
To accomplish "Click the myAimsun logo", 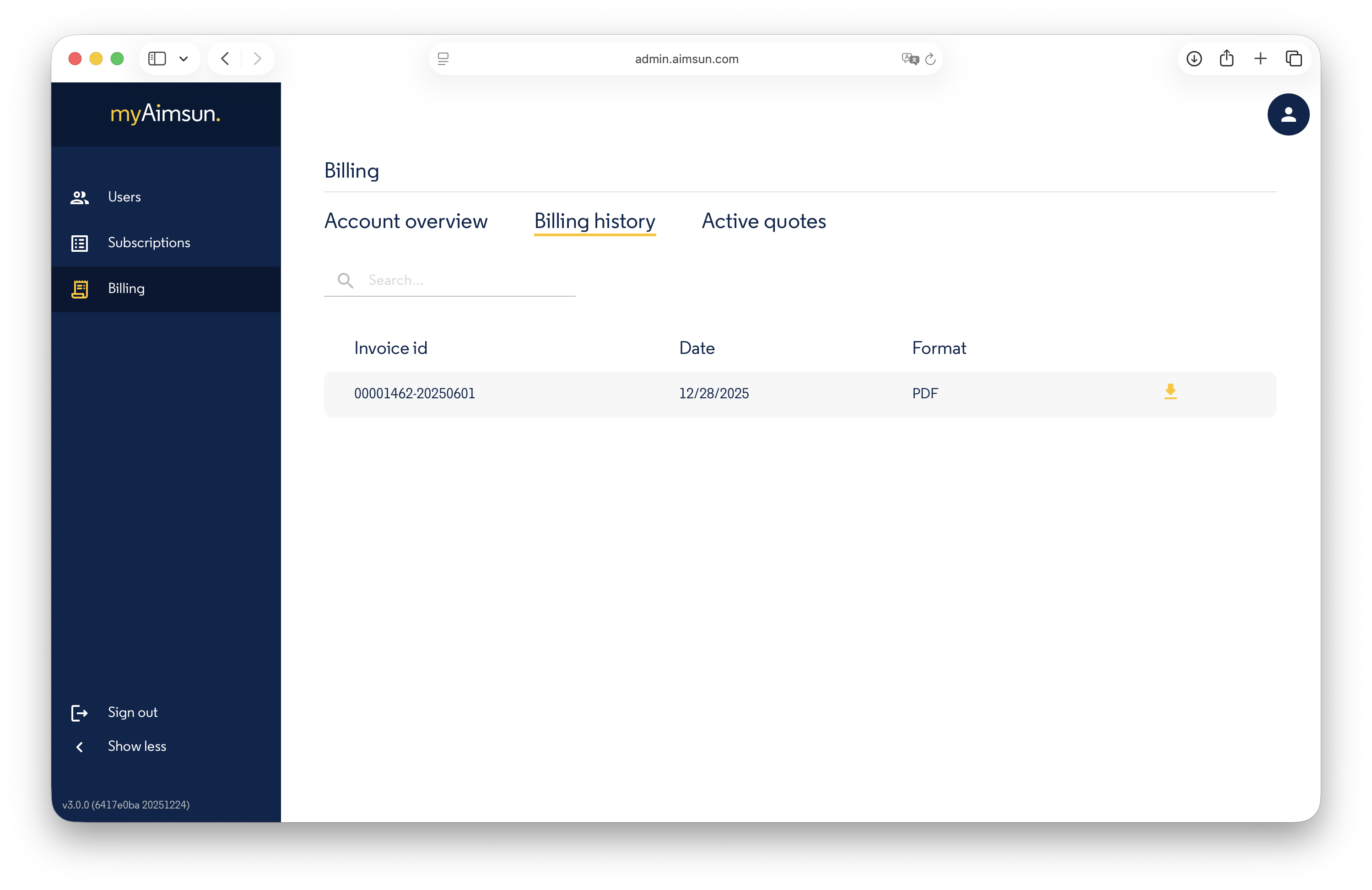I will click(x=166, y=114).
